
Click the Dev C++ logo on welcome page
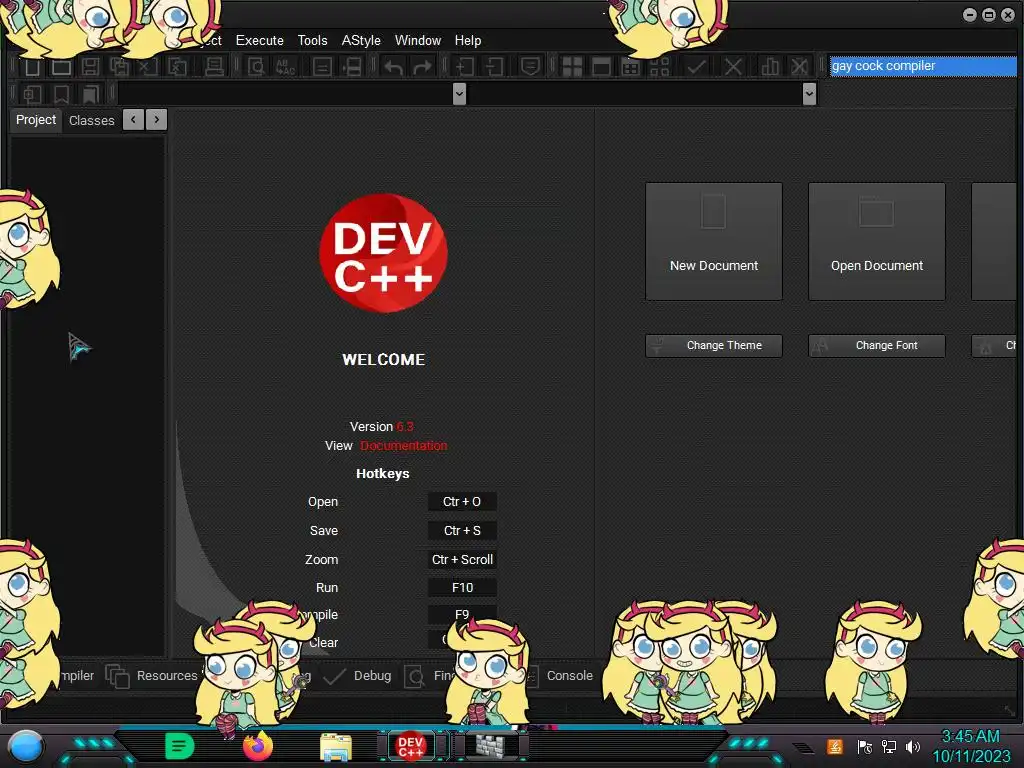tap(383, 253)
